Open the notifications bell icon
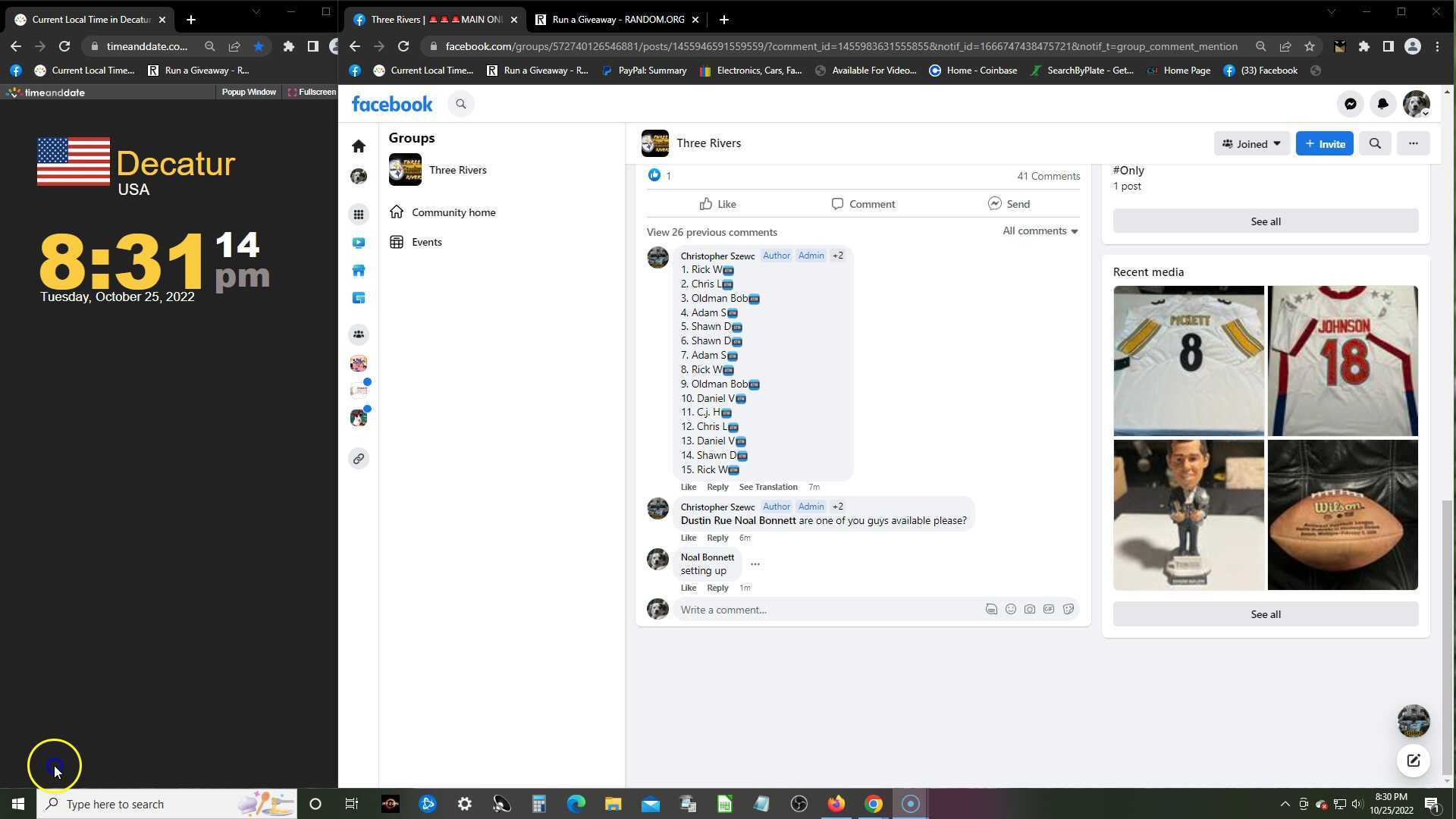Viewport: 1456px width, 819px height. 1382,105
